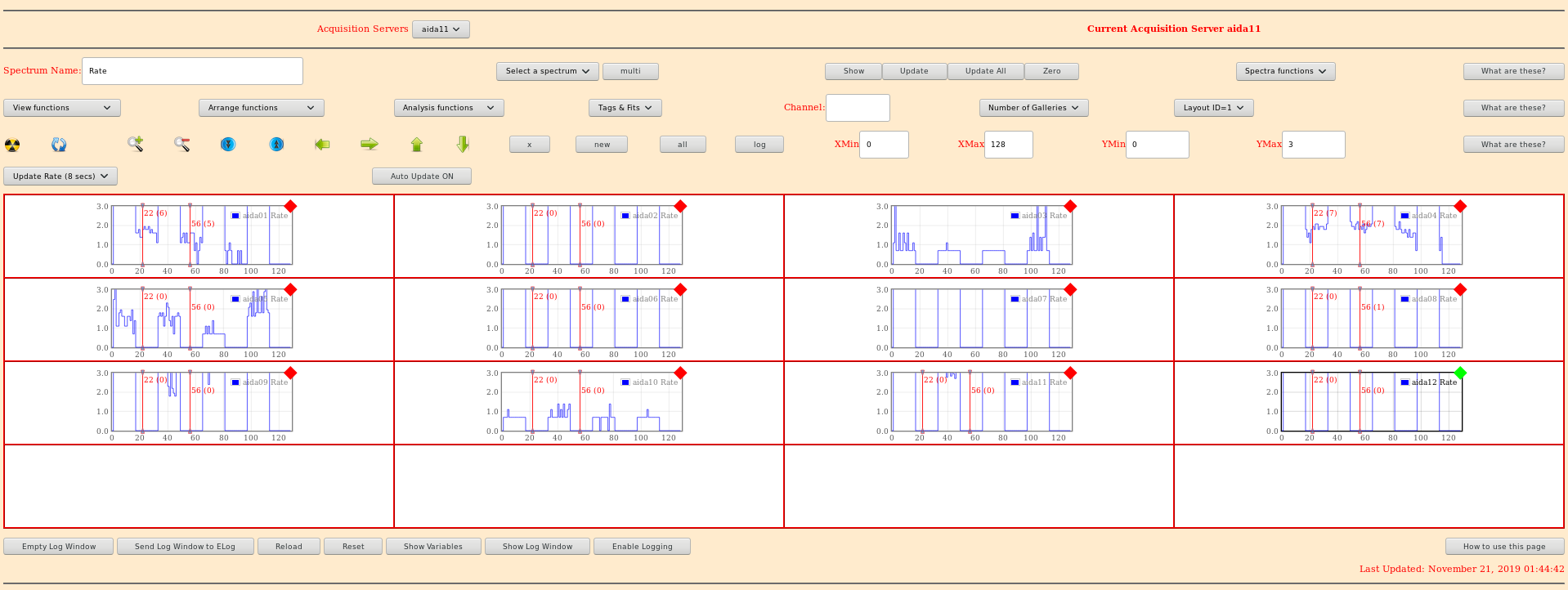
Task: Open the Acquisition Servers aida11 dropdown
Action: point(441,29)
